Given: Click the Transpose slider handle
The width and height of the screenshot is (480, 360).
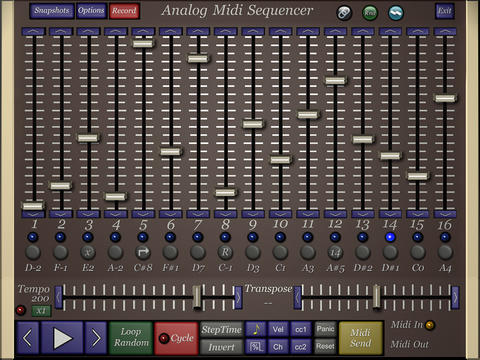Looking at the screenshot, I should click(x=376, y=297).
